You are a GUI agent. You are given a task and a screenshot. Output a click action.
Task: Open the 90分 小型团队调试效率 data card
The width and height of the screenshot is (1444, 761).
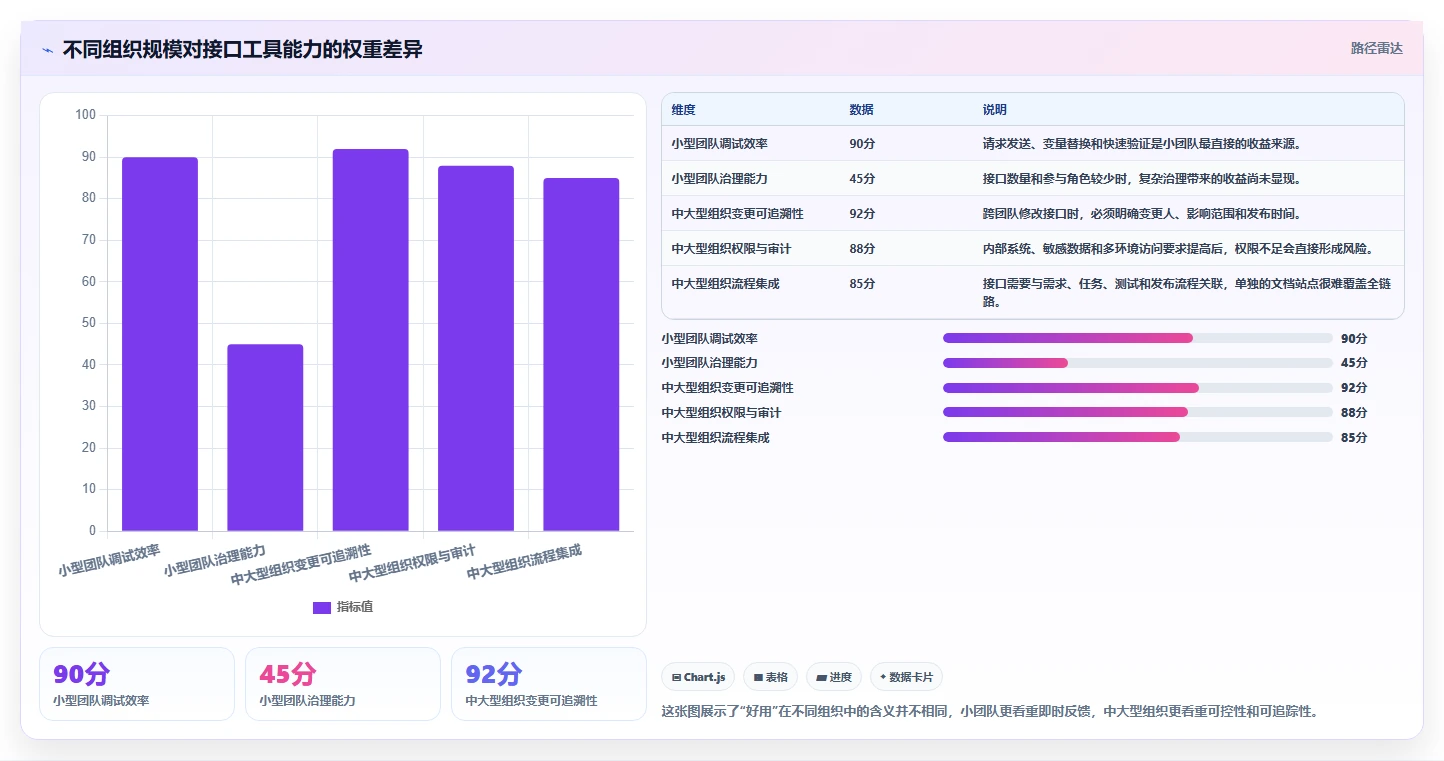137,684
